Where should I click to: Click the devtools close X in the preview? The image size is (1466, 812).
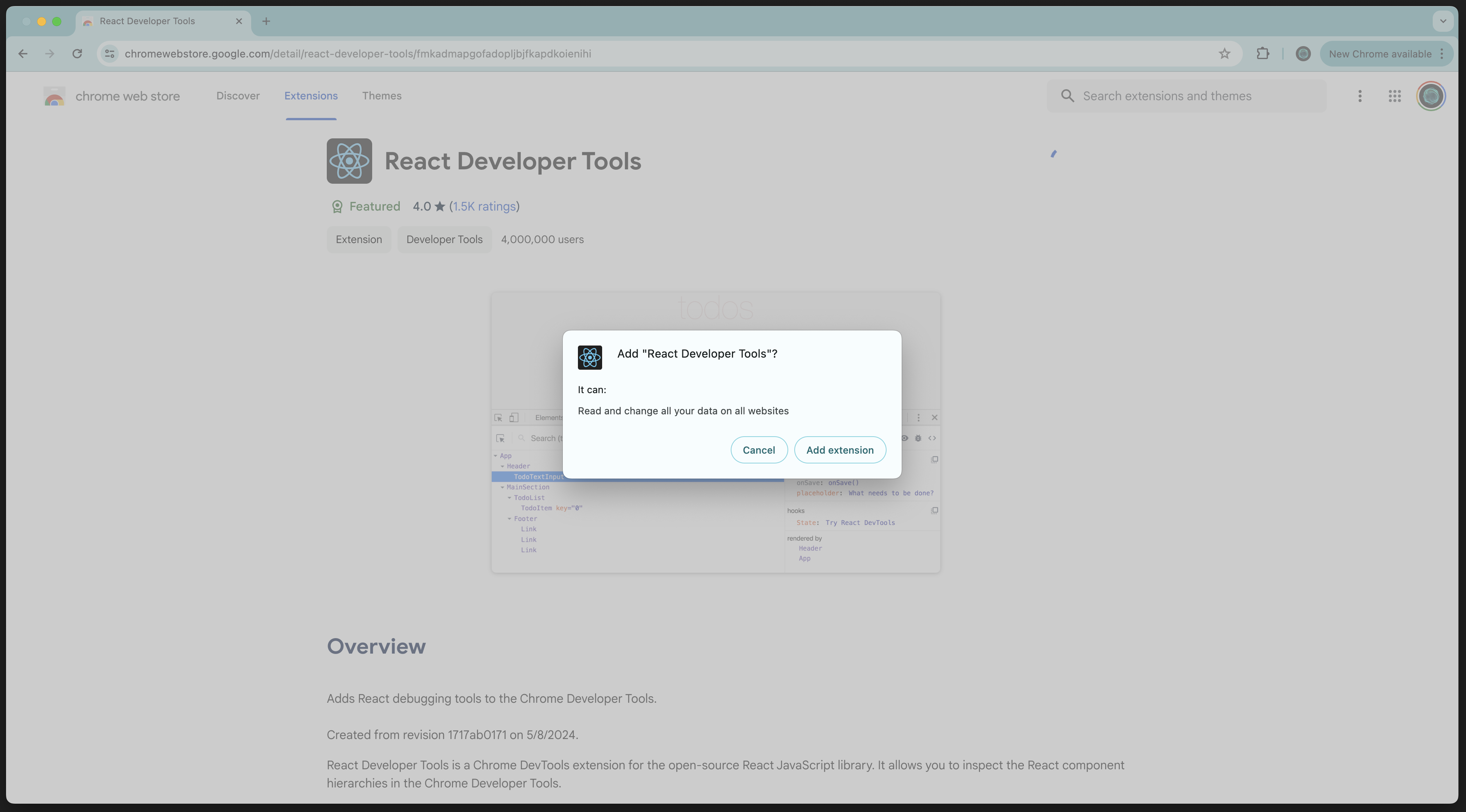point(935,417)
